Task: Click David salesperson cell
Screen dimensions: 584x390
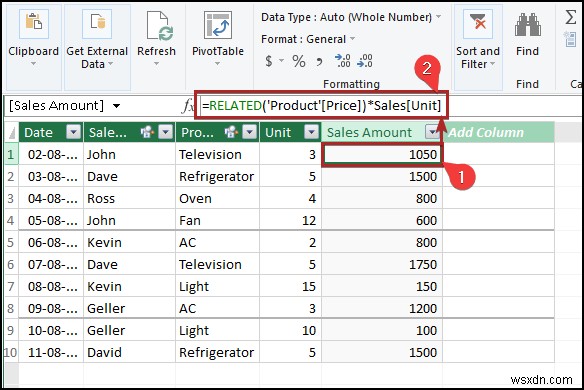Action: point(130,352)
